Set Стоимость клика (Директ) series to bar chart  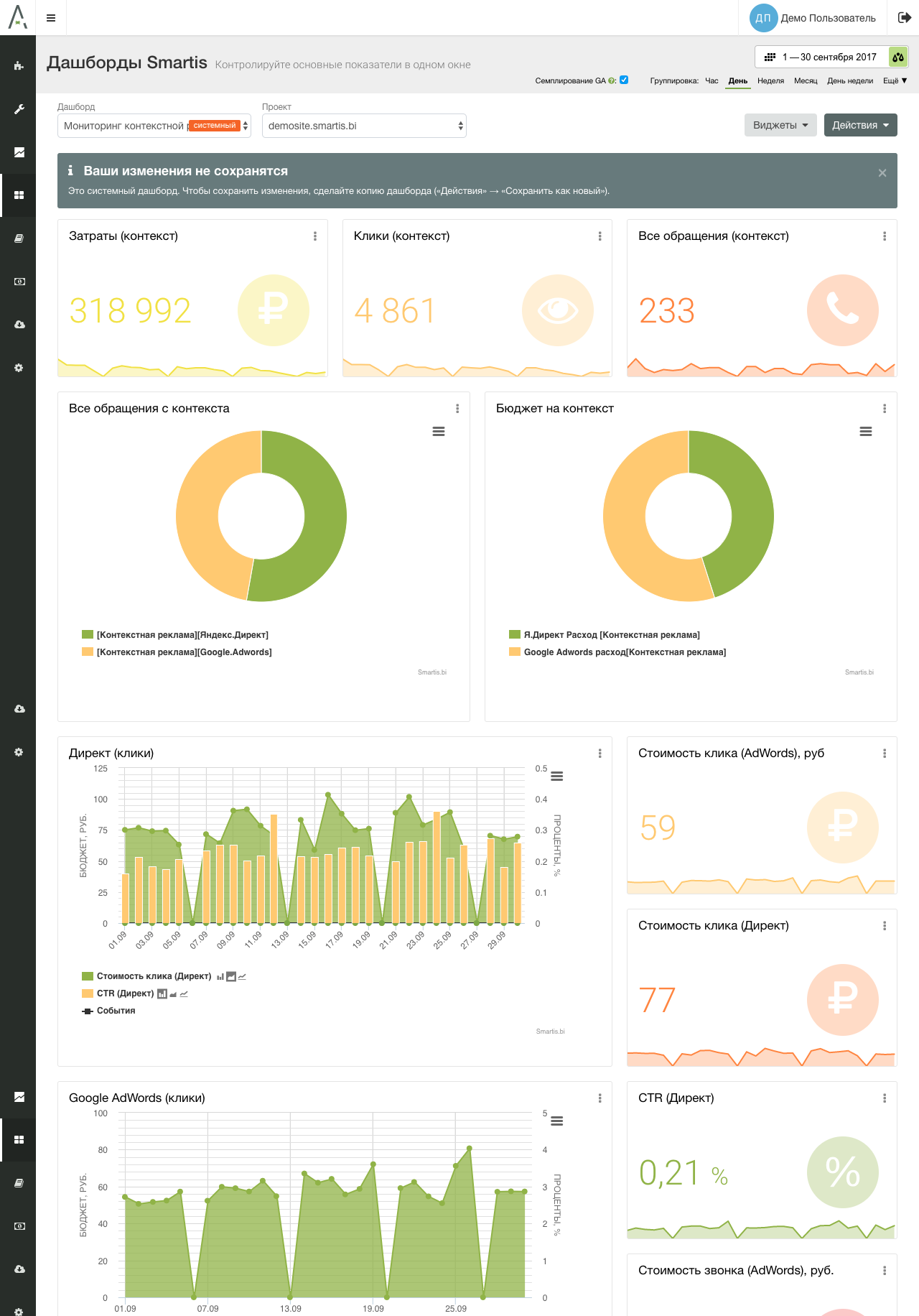click(220, 977)
